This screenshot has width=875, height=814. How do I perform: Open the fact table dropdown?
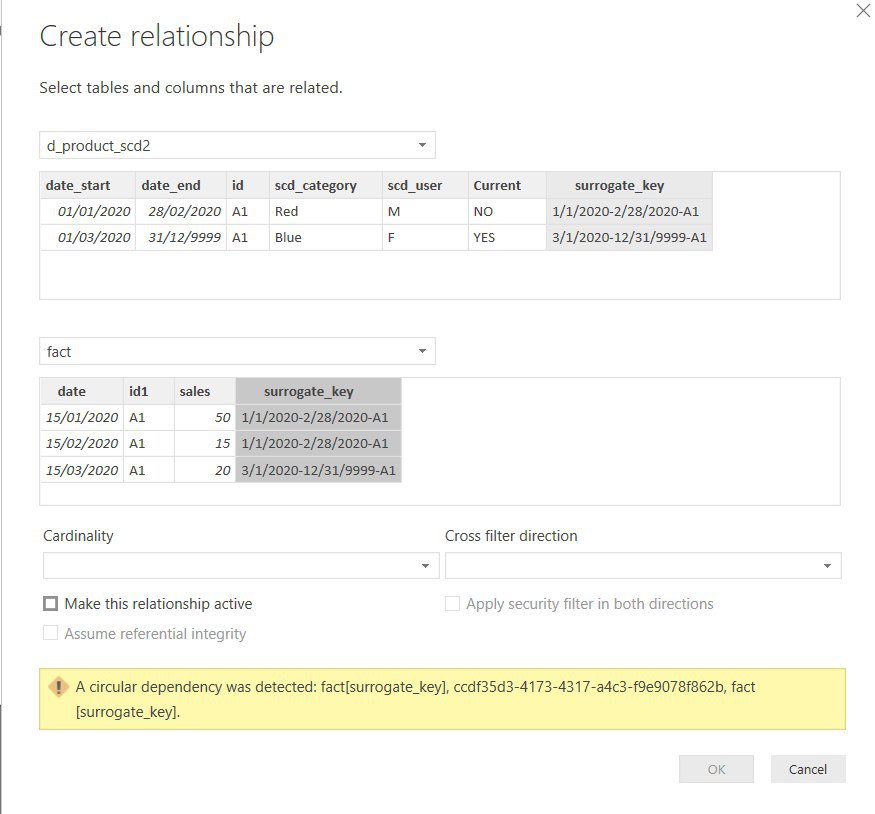click(237, 351)
